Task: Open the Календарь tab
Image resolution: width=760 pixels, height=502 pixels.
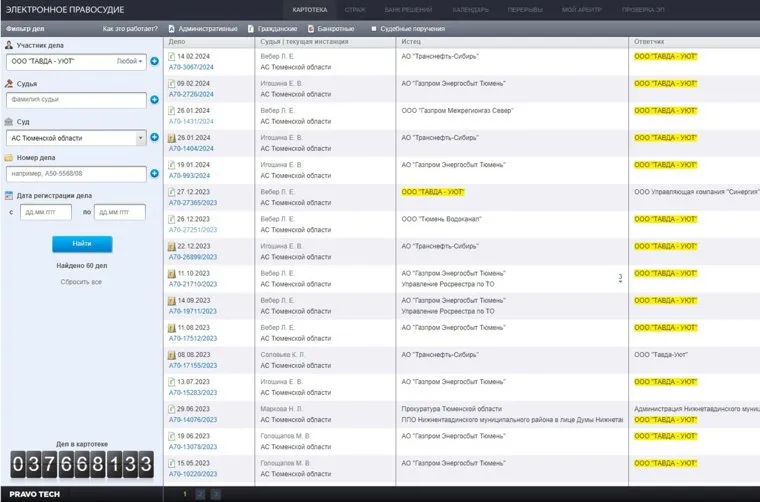Action: click(x=469, y=9)
